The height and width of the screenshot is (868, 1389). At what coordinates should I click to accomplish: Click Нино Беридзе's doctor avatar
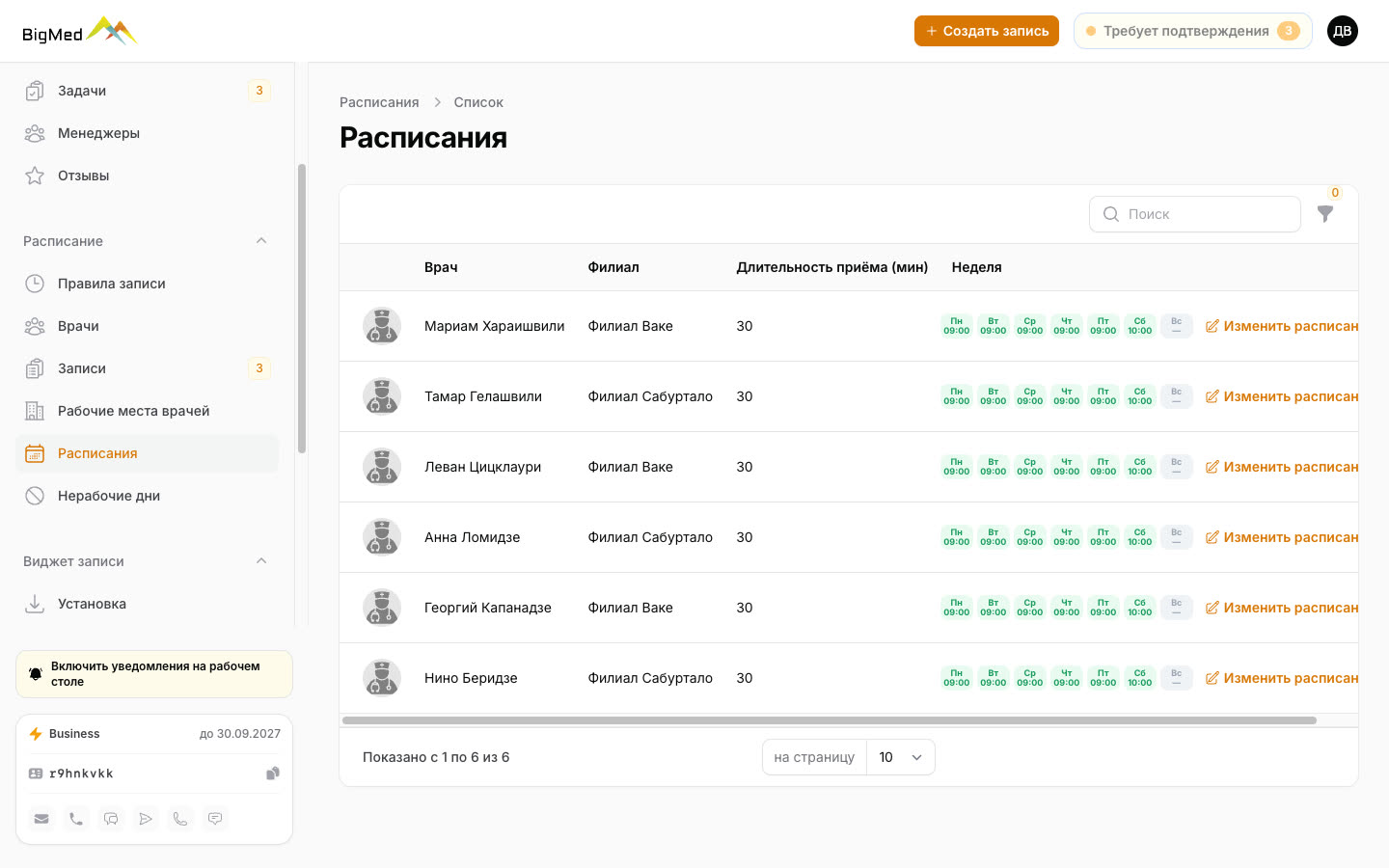382,678
